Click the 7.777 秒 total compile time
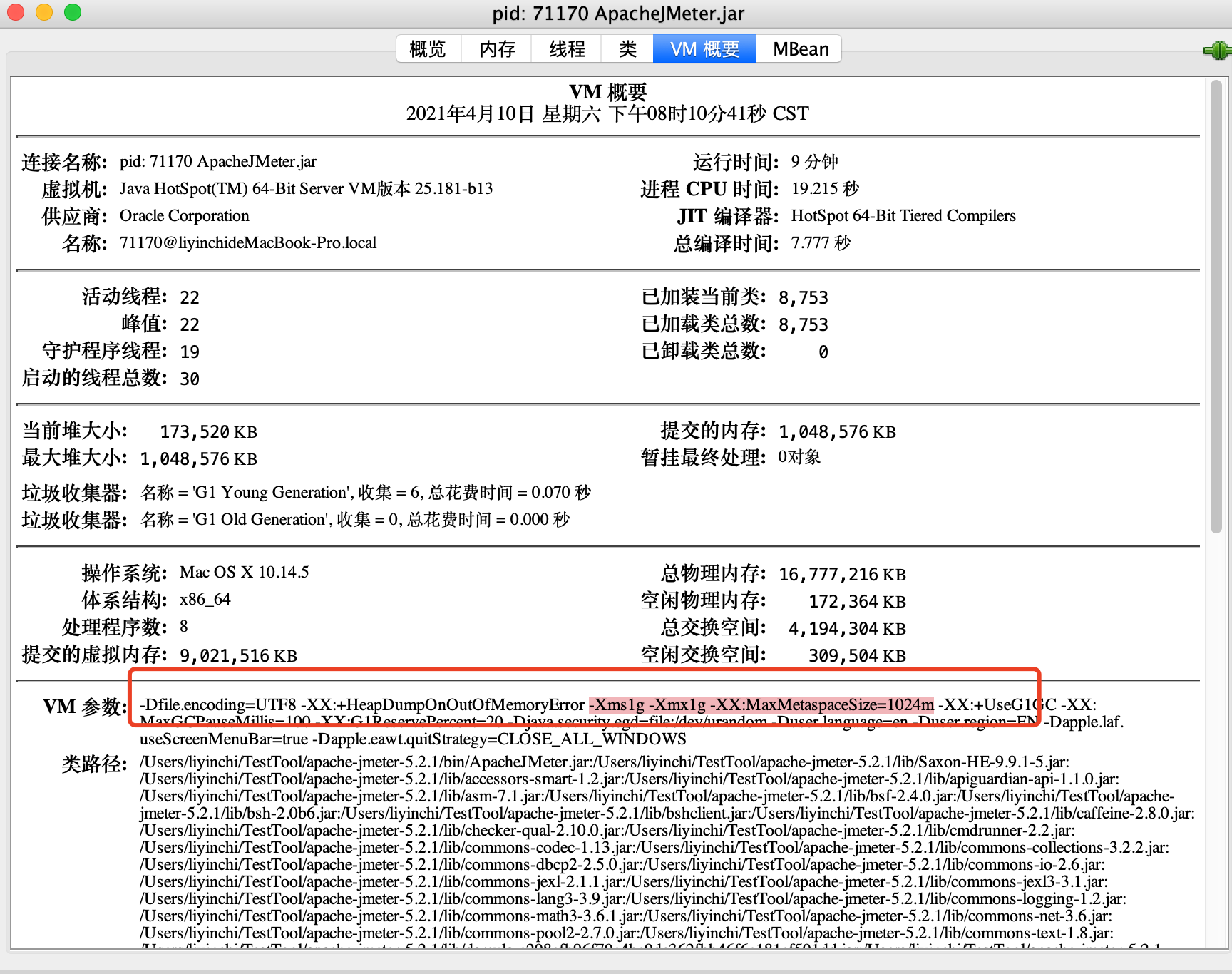The width and height of the screenshot is (1232, 974). click(821, 243)
